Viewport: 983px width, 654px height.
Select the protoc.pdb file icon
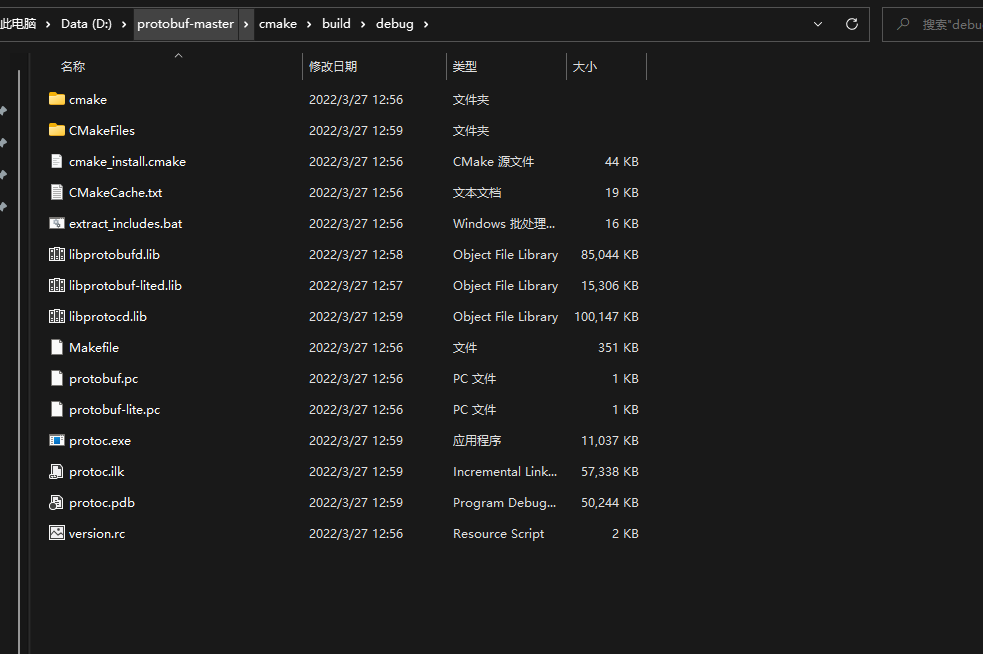pos(56,502)
